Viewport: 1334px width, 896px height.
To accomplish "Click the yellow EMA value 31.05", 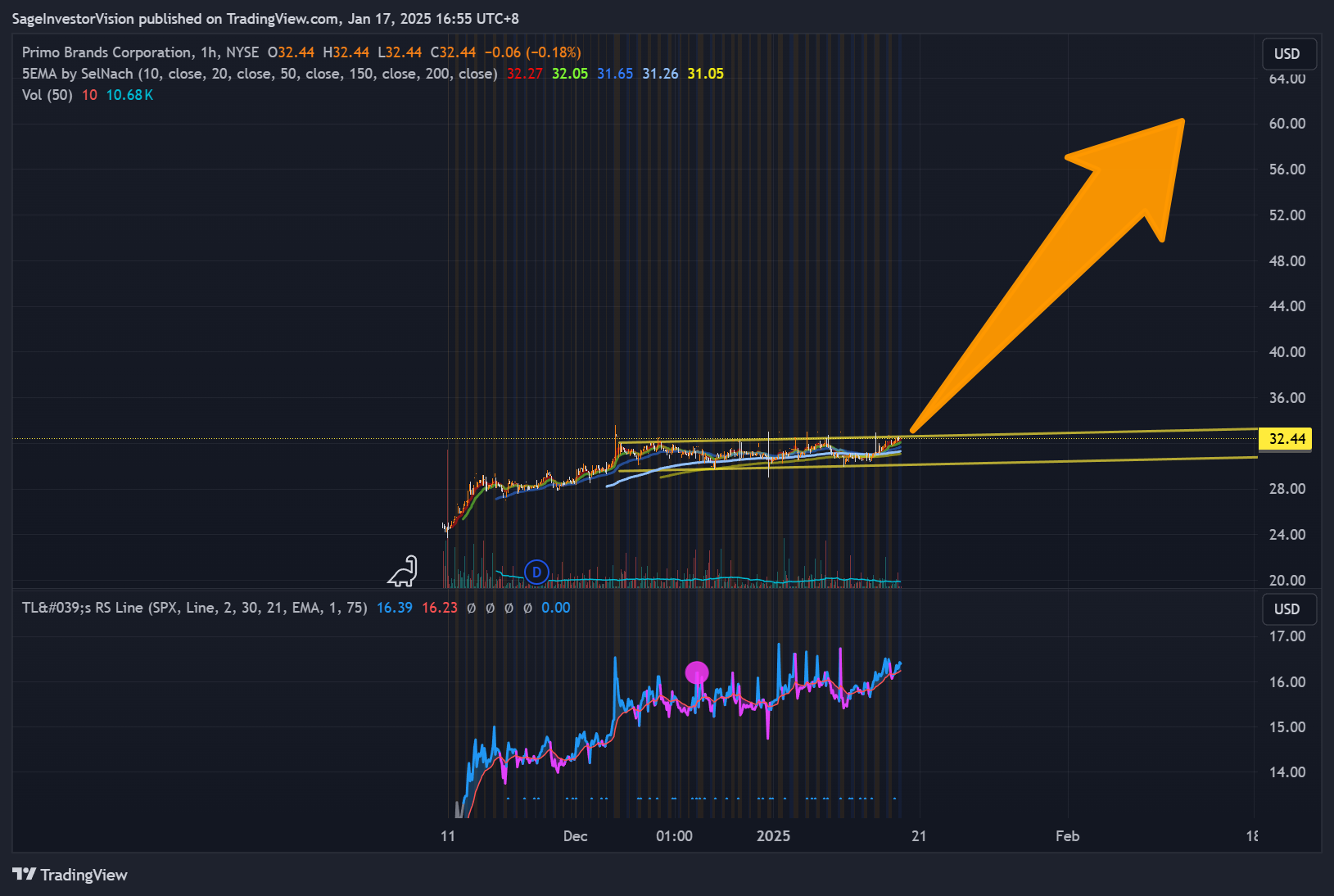I will pyautogui.click(x=705, y=74).
